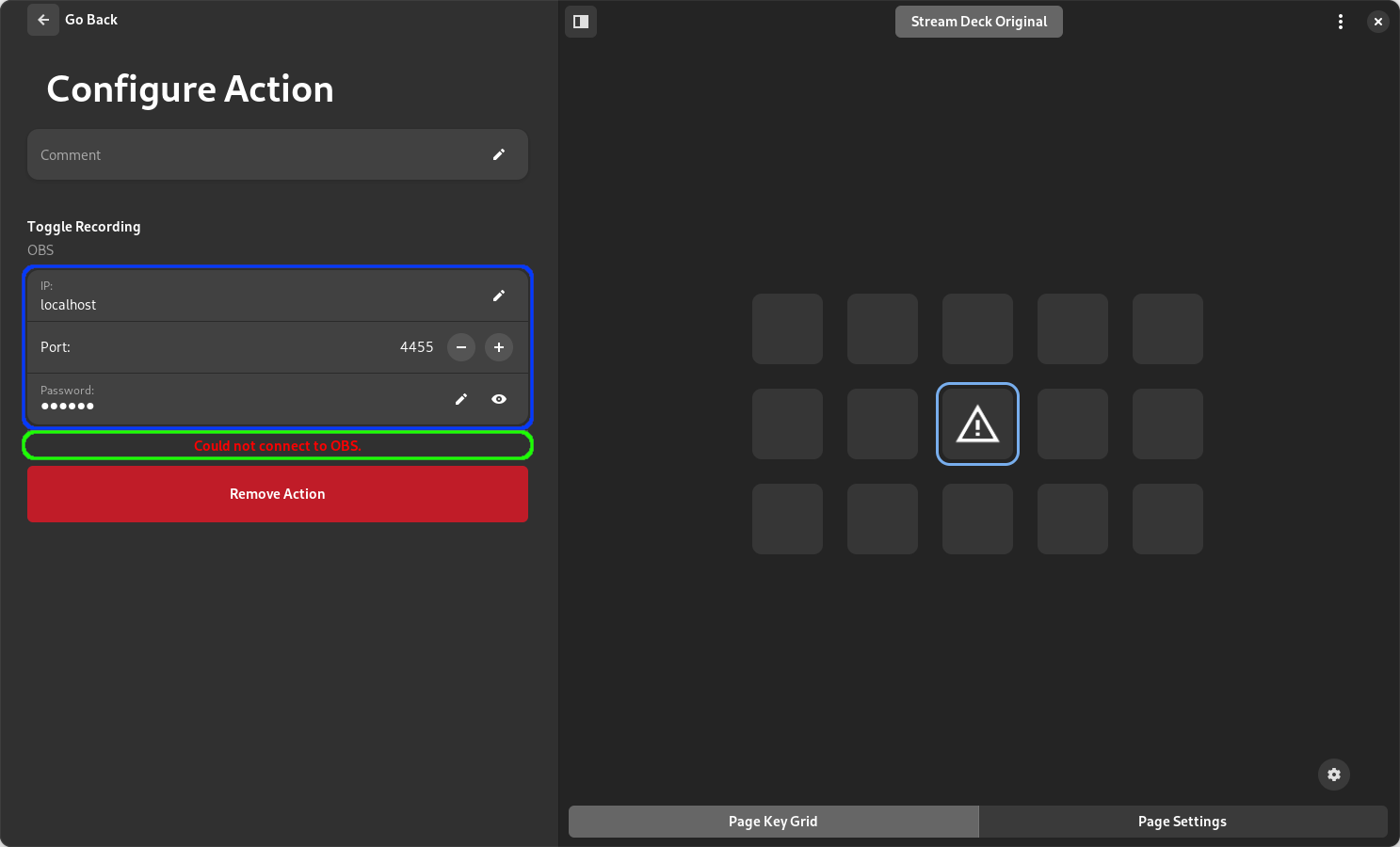Open the three-dot main menu

point(1341,22)
